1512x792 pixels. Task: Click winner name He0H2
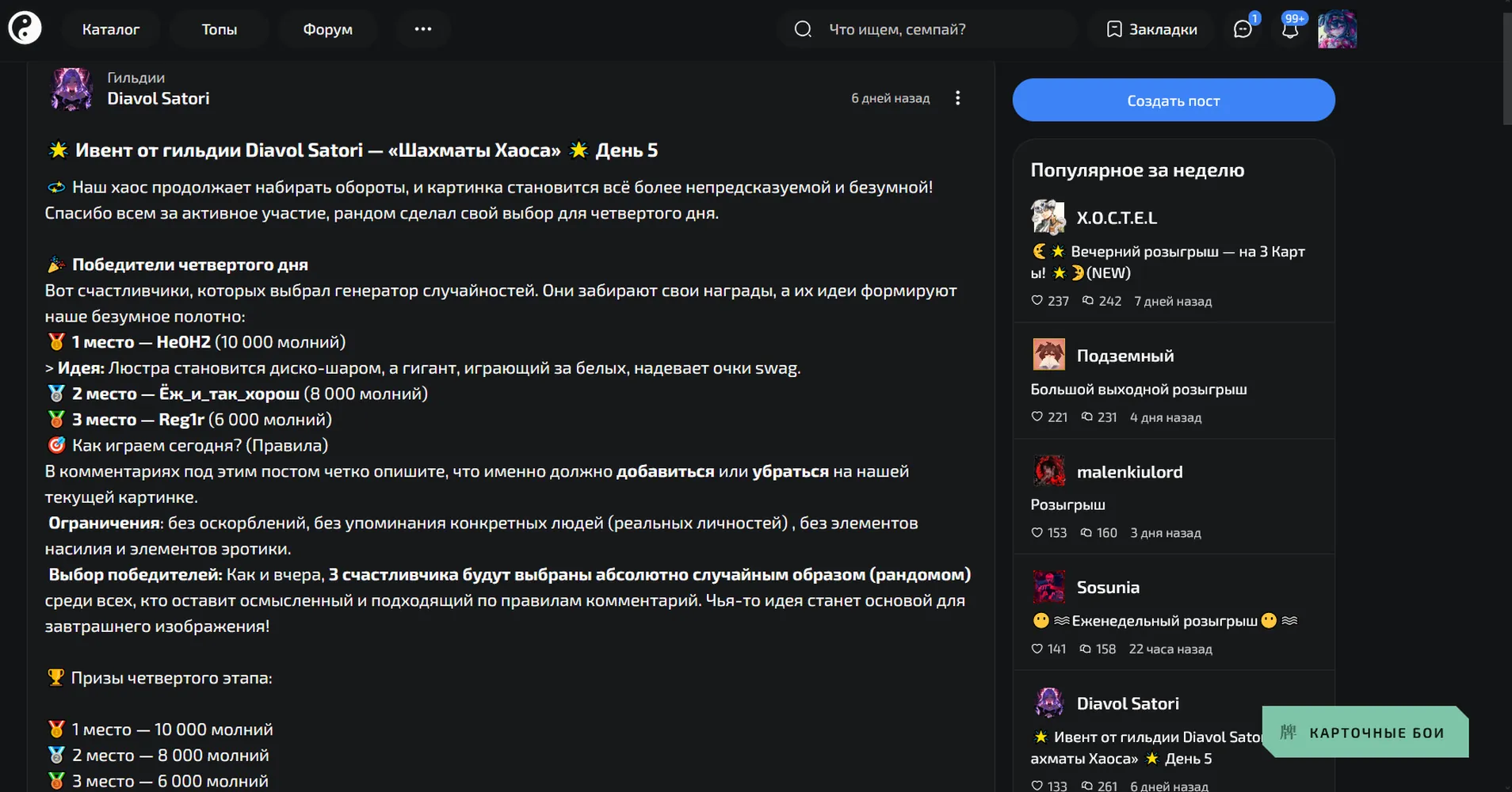184,342
